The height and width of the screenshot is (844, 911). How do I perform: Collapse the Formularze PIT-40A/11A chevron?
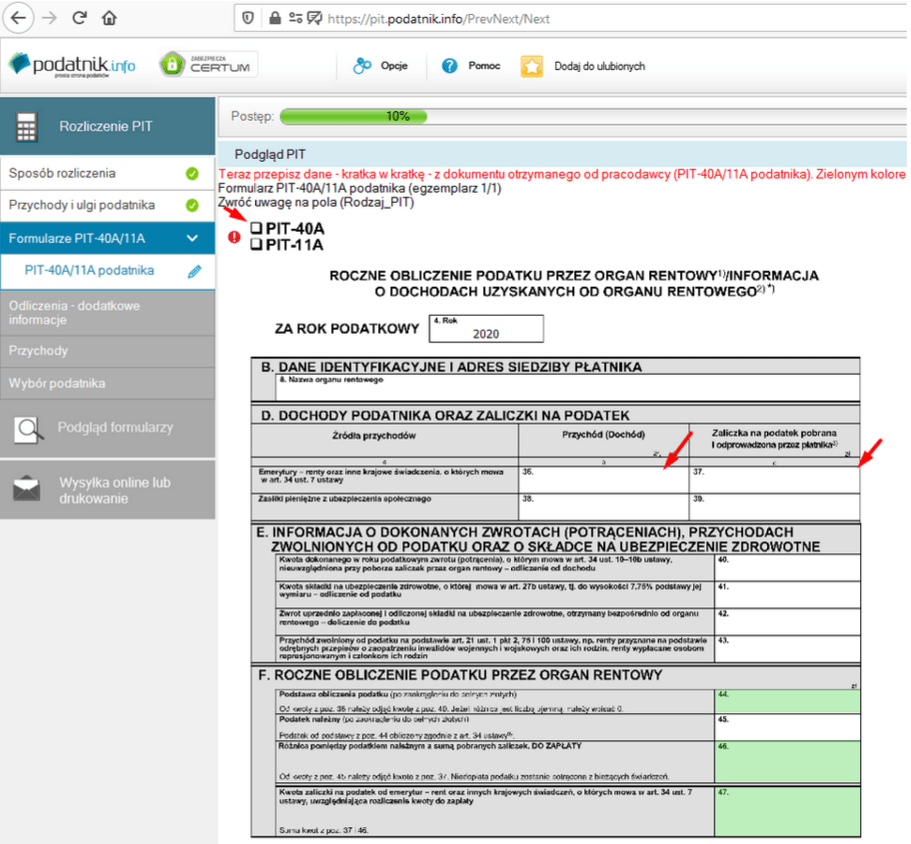click(x=192, y=238)
